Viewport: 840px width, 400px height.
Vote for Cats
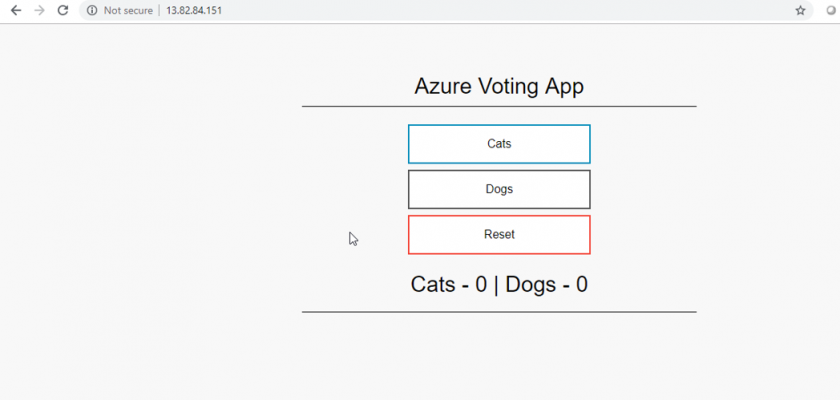499,144
